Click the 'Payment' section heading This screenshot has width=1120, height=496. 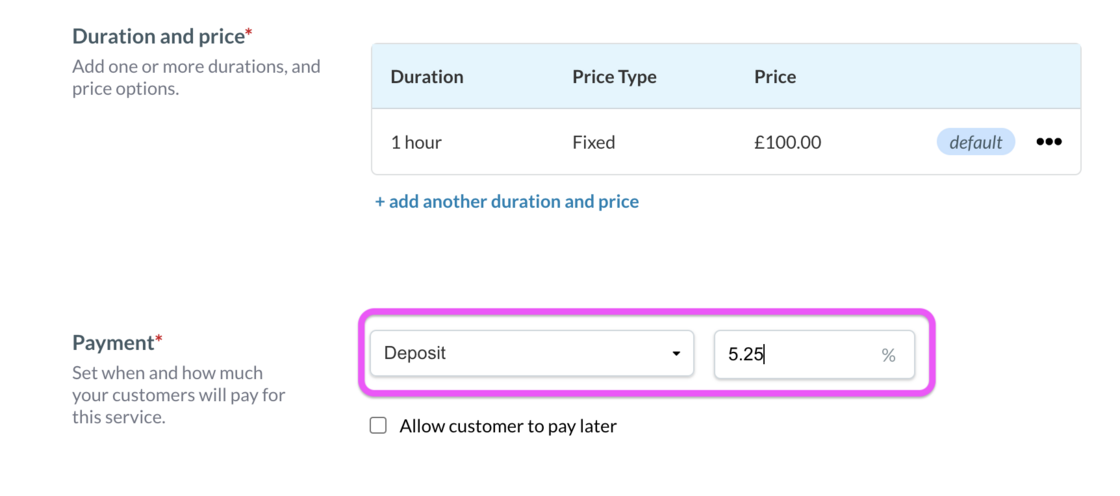tap(112, 342)
